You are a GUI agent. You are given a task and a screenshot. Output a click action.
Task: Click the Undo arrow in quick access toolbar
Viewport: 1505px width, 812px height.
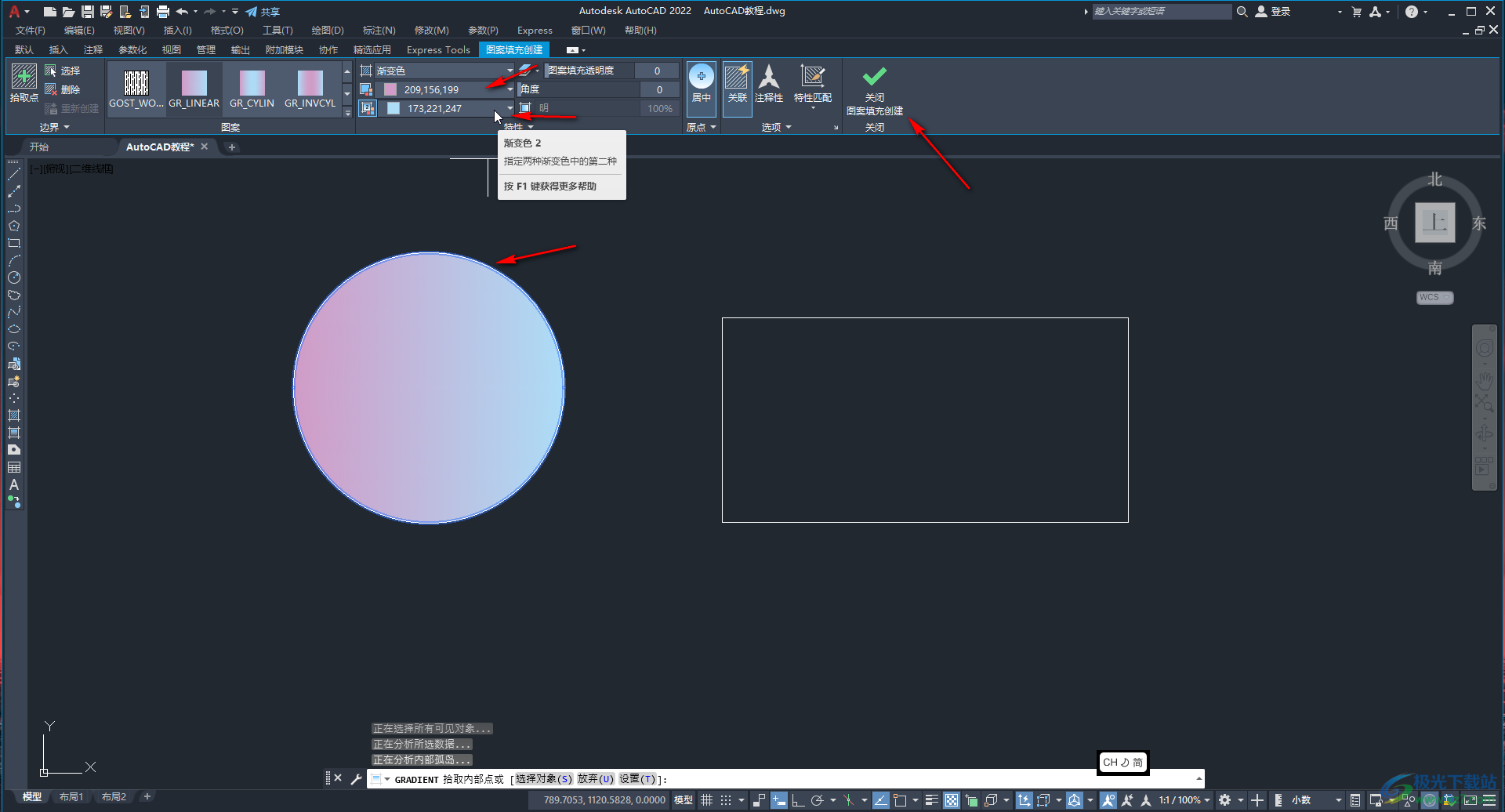[182, 12]
